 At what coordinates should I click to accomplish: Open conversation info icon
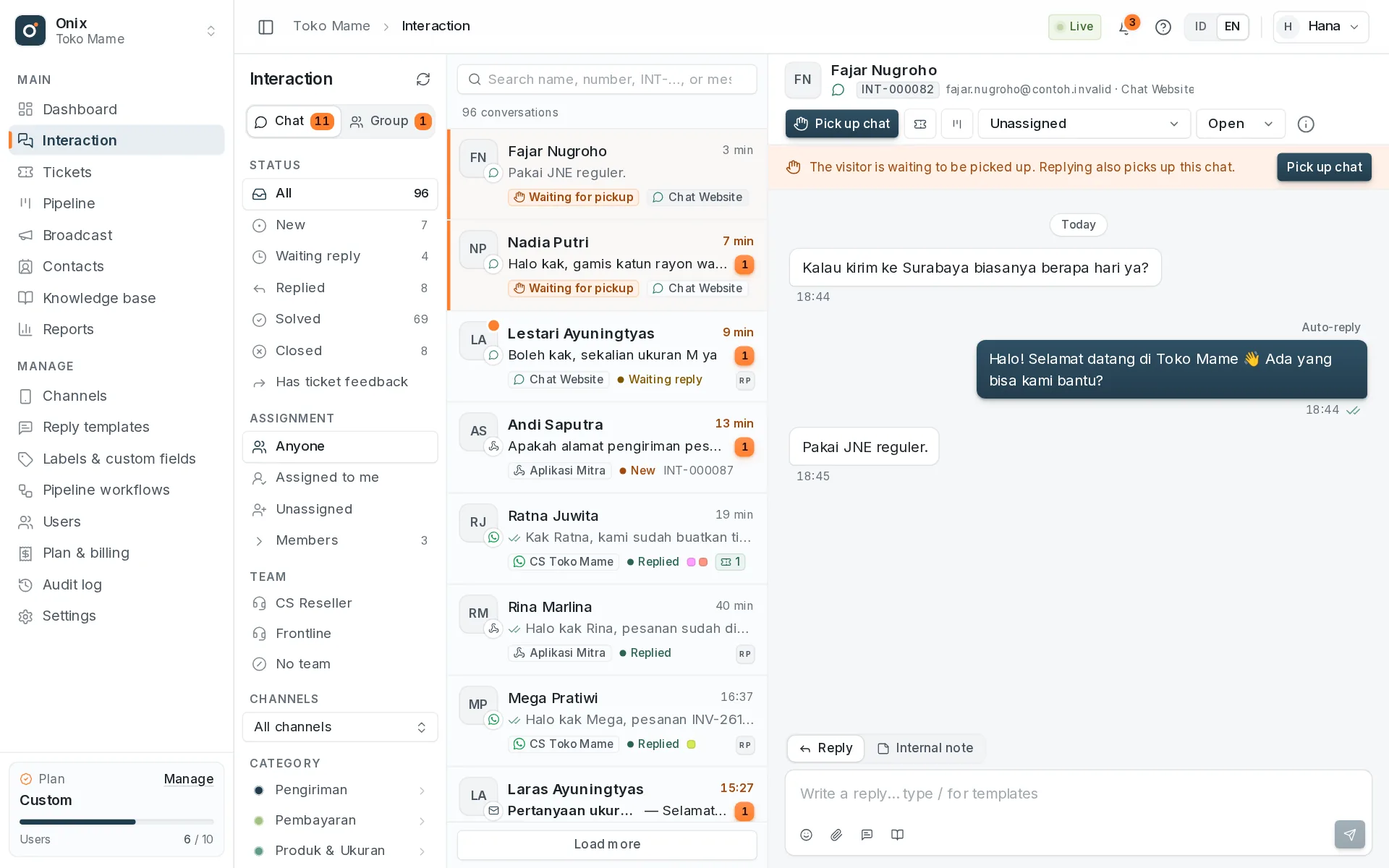click(x=1306, y=124)
